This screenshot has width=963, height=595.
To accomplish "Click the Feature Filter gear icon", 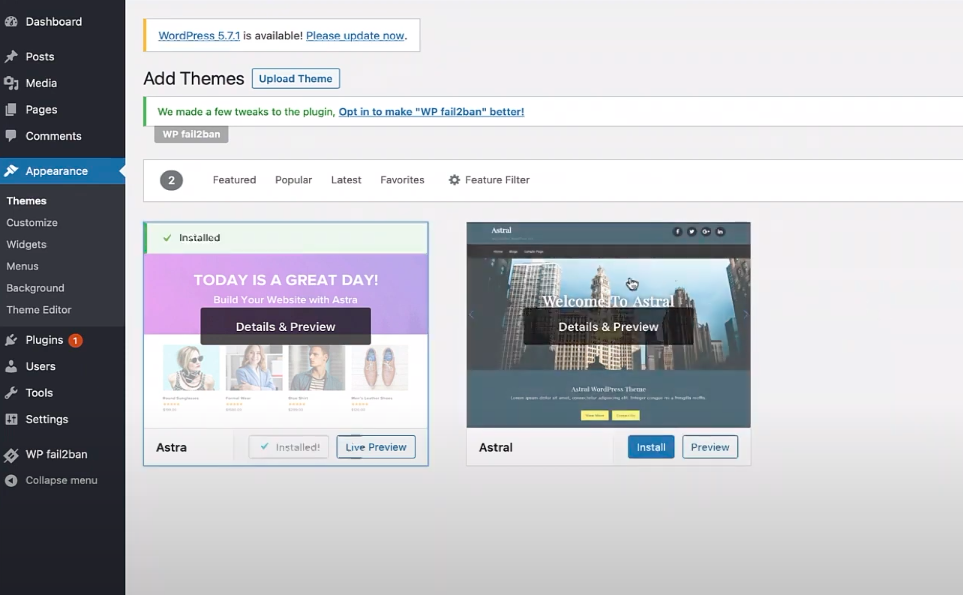I will click(454, 180).
